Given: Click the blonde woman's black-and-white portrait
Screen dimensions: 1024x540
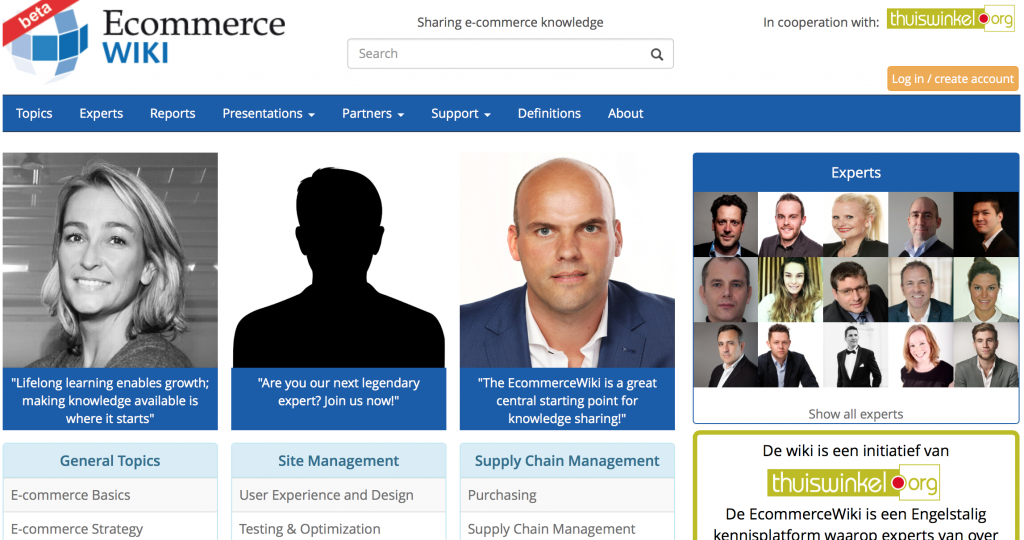Looking at the screenshot, I should point(110,260).
